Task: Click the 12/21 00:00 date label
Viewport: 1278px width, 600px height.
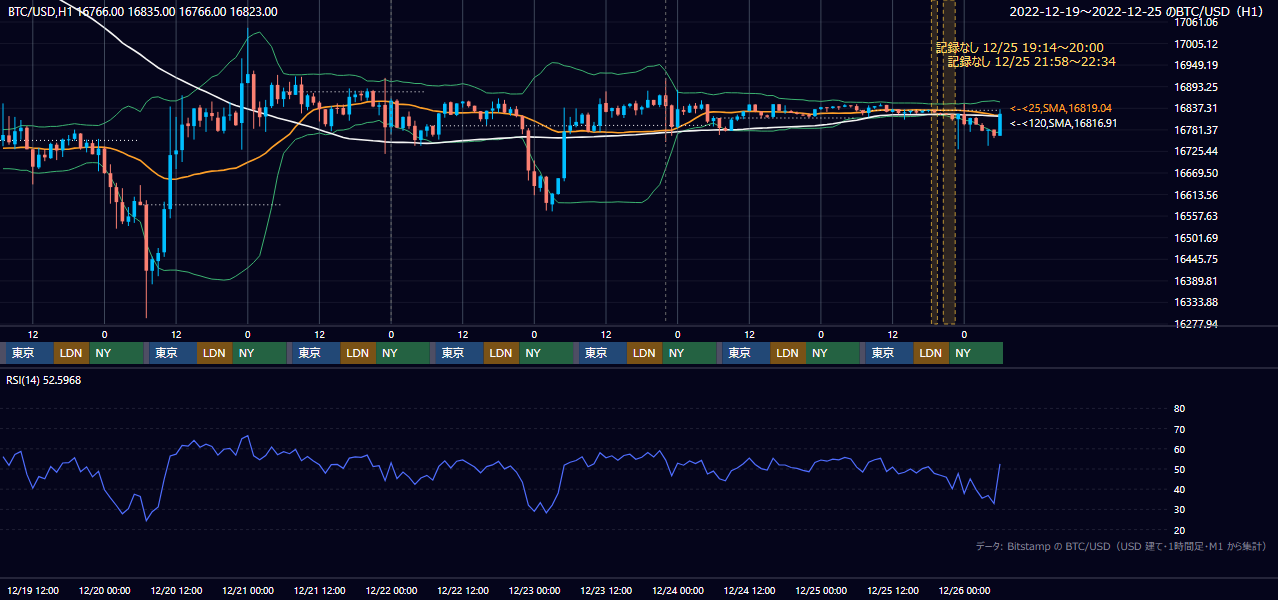Action: [248, 590]
